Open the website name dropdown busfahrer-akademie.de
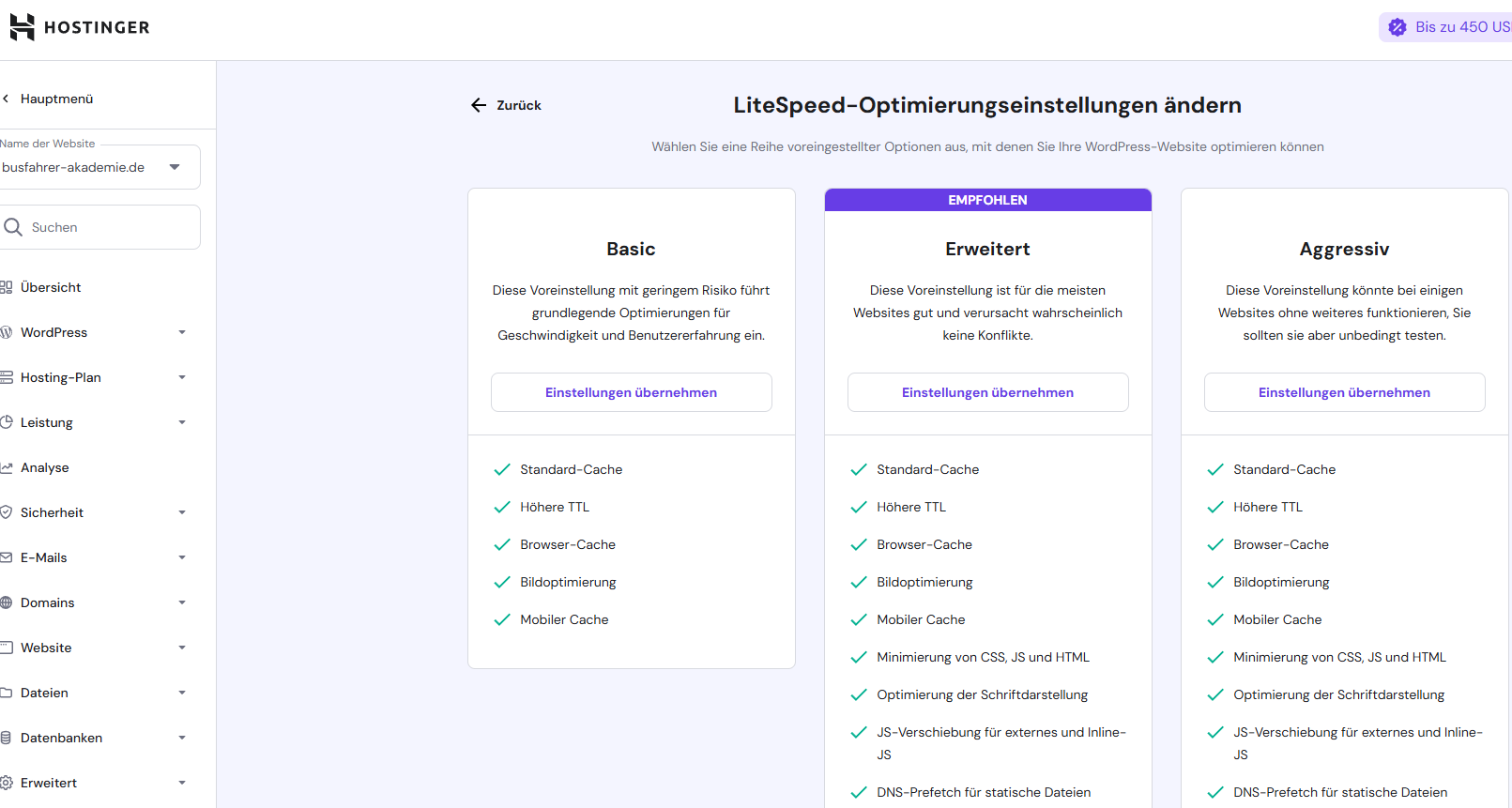The width and height of the screenshot is (1512, 808). (99, 167)
